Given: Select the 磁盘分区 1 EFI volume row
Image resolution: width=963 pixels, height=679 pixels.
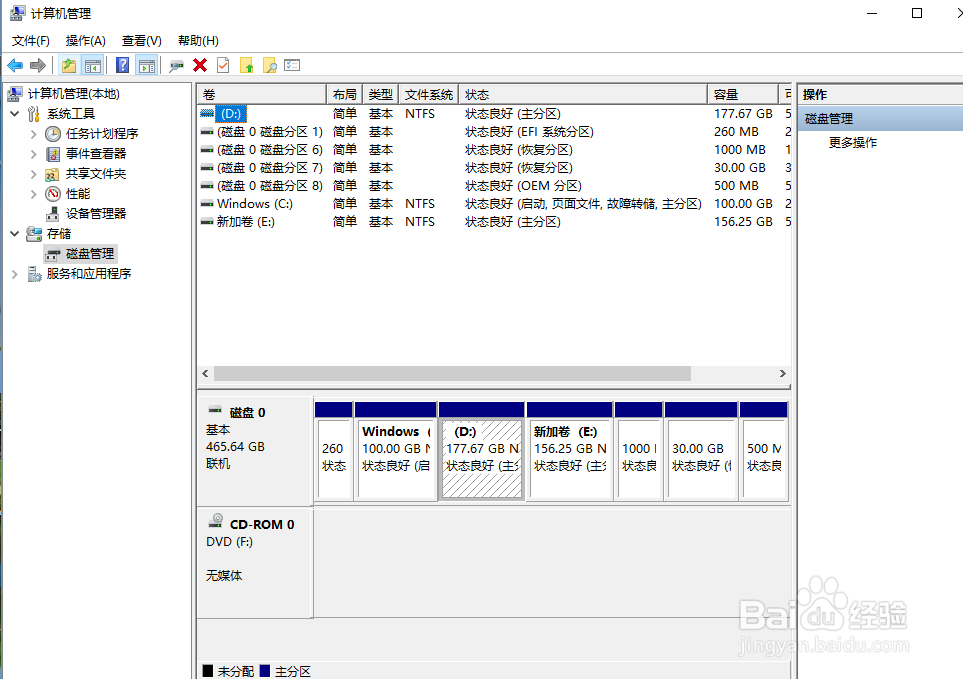Looking at the screenshot, I should click(494, 131).
